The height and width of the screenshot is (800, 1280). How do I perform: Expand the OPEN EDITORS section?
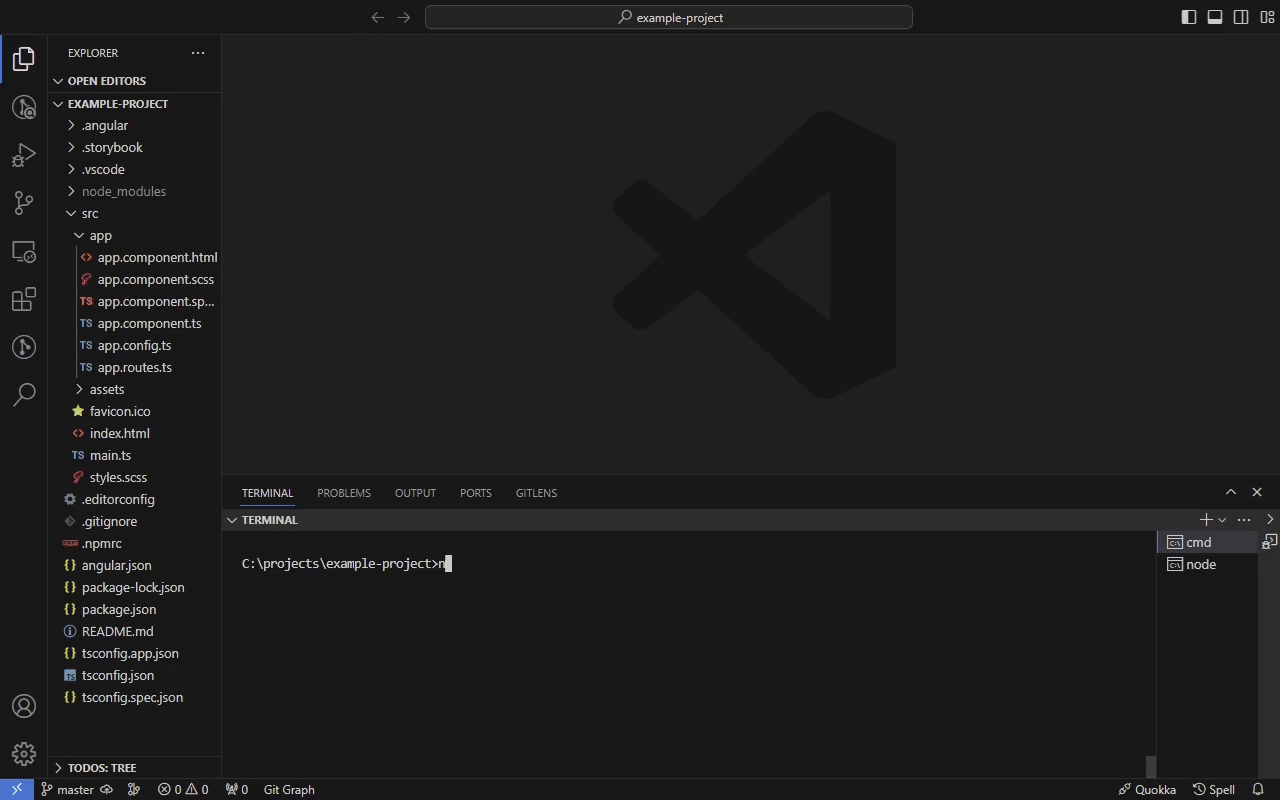(x=135, y=81)
